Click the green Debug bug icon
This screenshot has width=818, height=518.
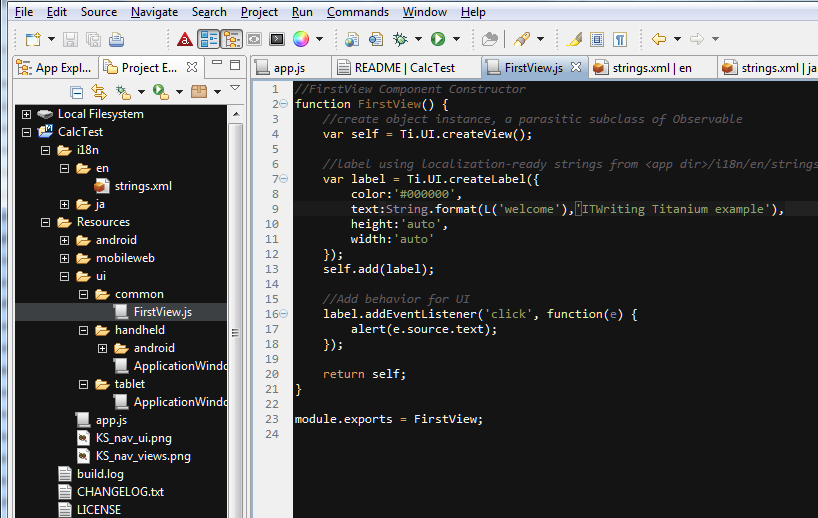click(401, 39)
